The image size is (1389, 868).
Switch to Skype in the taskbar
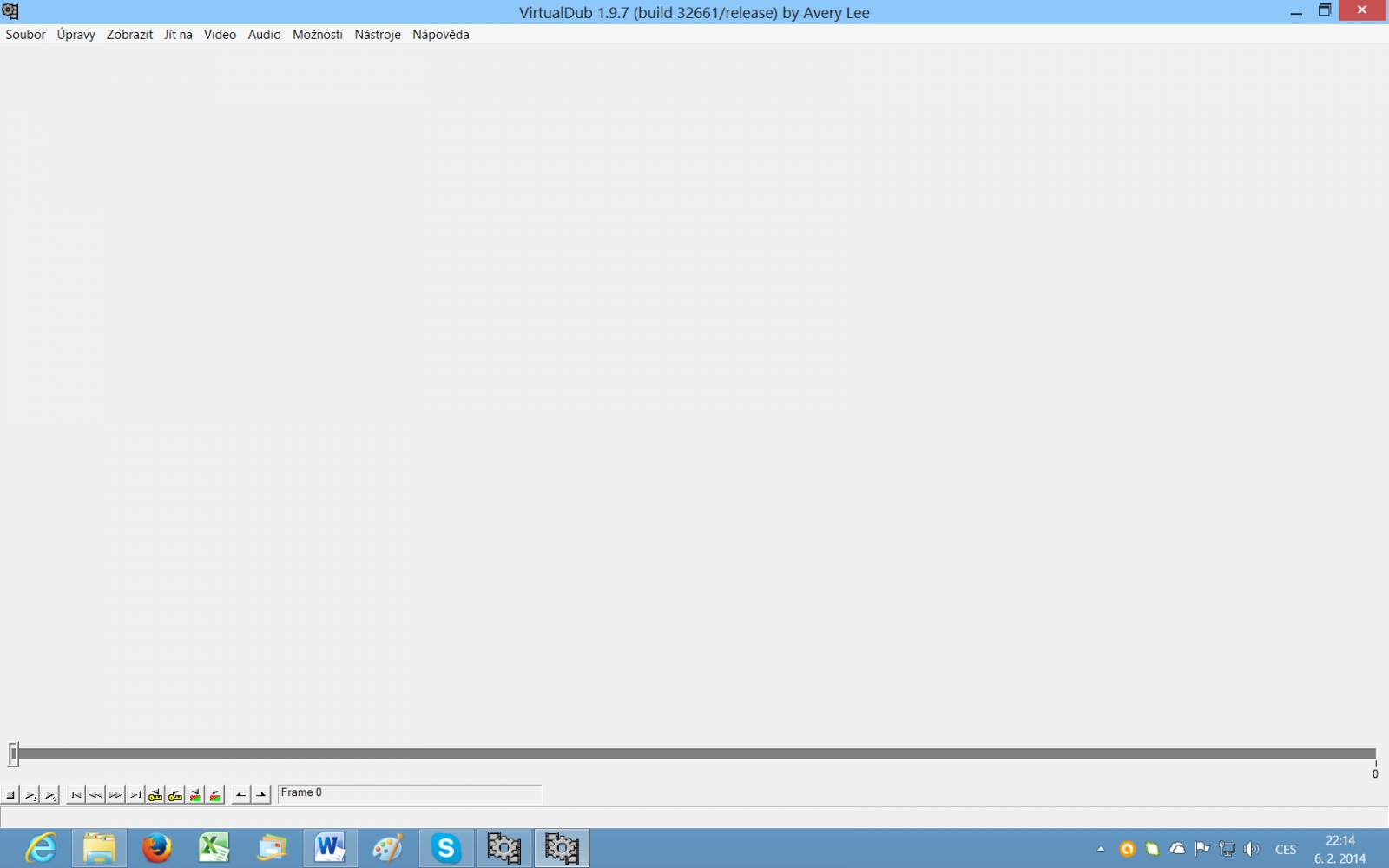[446, 848]
